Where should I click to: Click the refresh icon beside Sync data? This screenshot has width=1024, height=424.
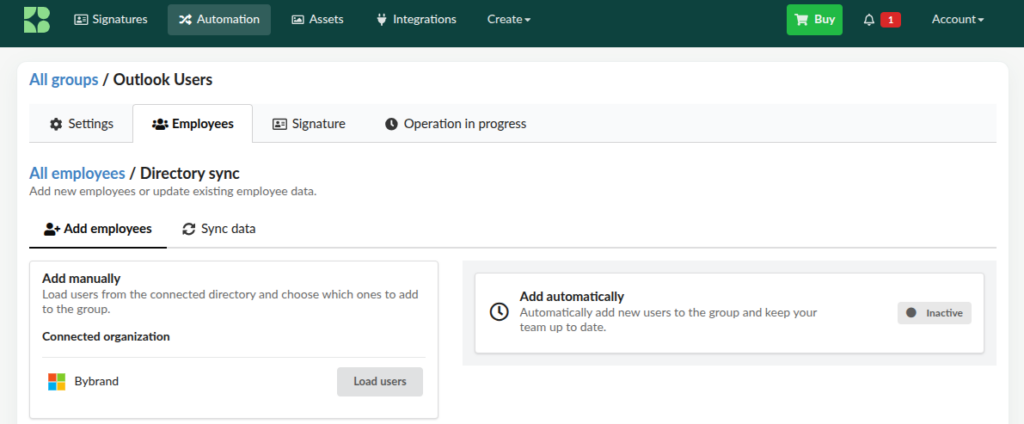pyautogui.click(x=189, y=229)
